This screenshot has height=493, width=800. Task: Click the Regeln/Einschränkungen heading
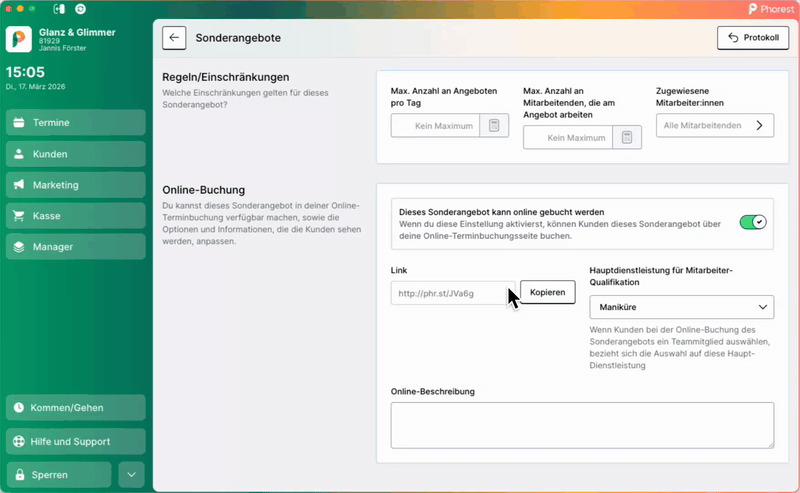coord(226,77)
